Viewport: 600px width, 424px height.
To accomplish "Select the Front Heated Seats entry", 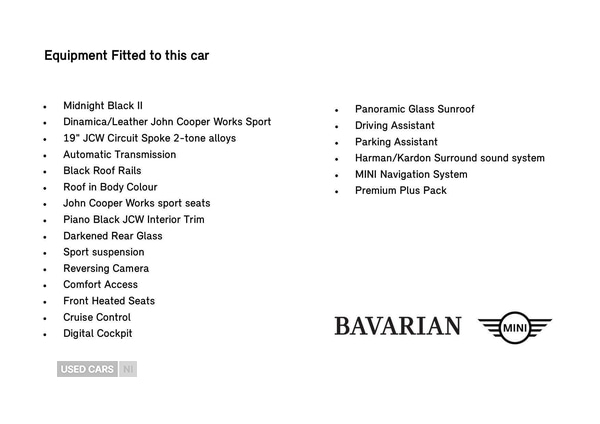I will point(109,301).
